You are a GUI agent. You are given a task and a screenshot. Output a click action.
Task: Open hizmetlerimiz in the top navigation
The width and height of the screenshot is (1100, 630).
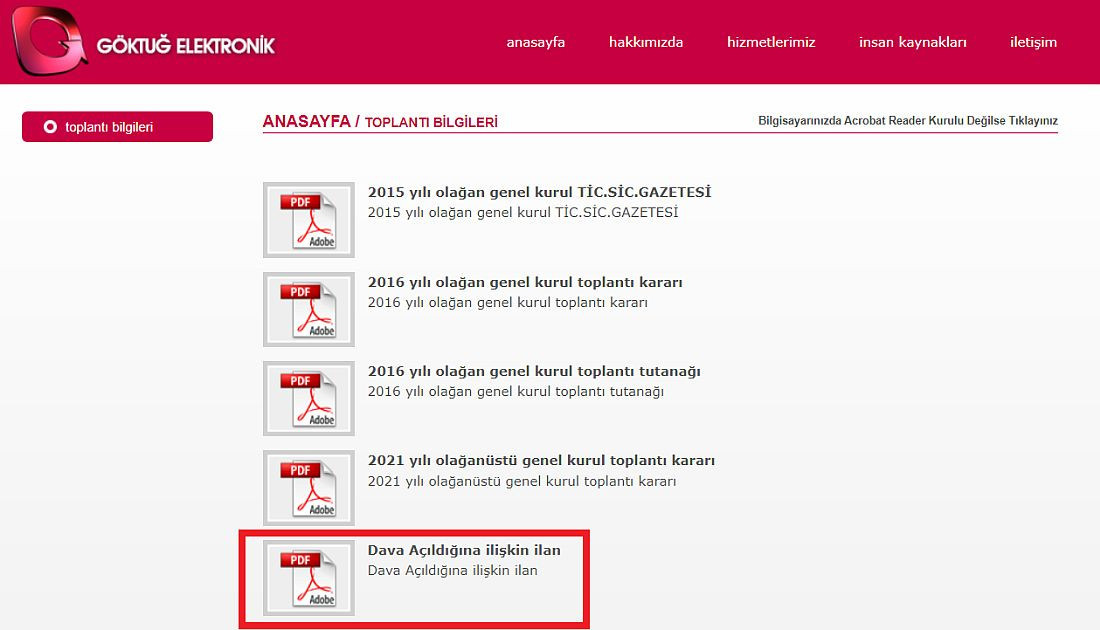(x=771, y=42)
